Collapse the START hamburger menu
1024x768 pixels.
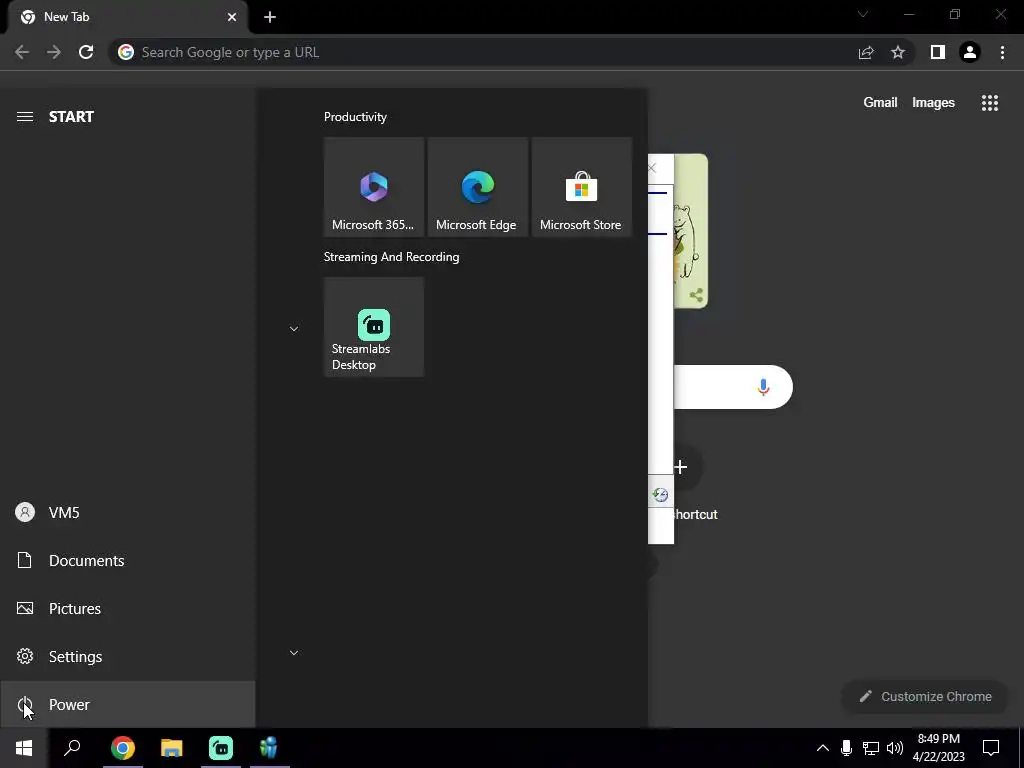pos(25,116)
